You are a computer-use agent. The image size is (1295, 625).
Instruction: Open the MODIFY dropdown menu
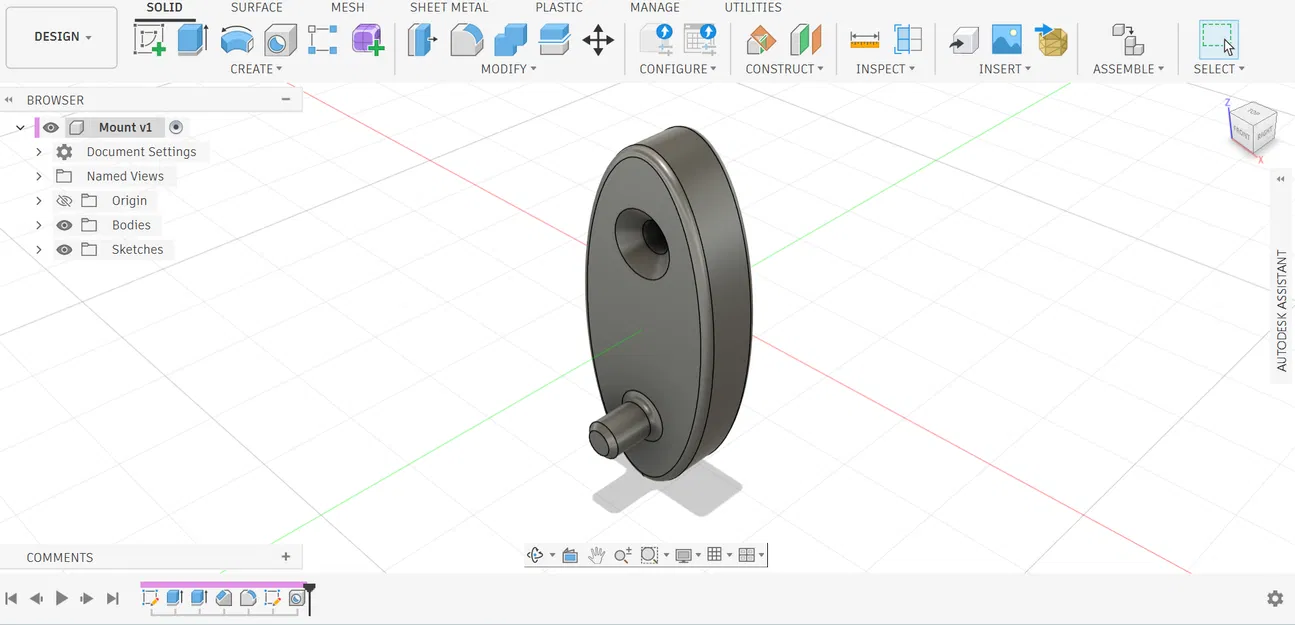click(508, 69)
